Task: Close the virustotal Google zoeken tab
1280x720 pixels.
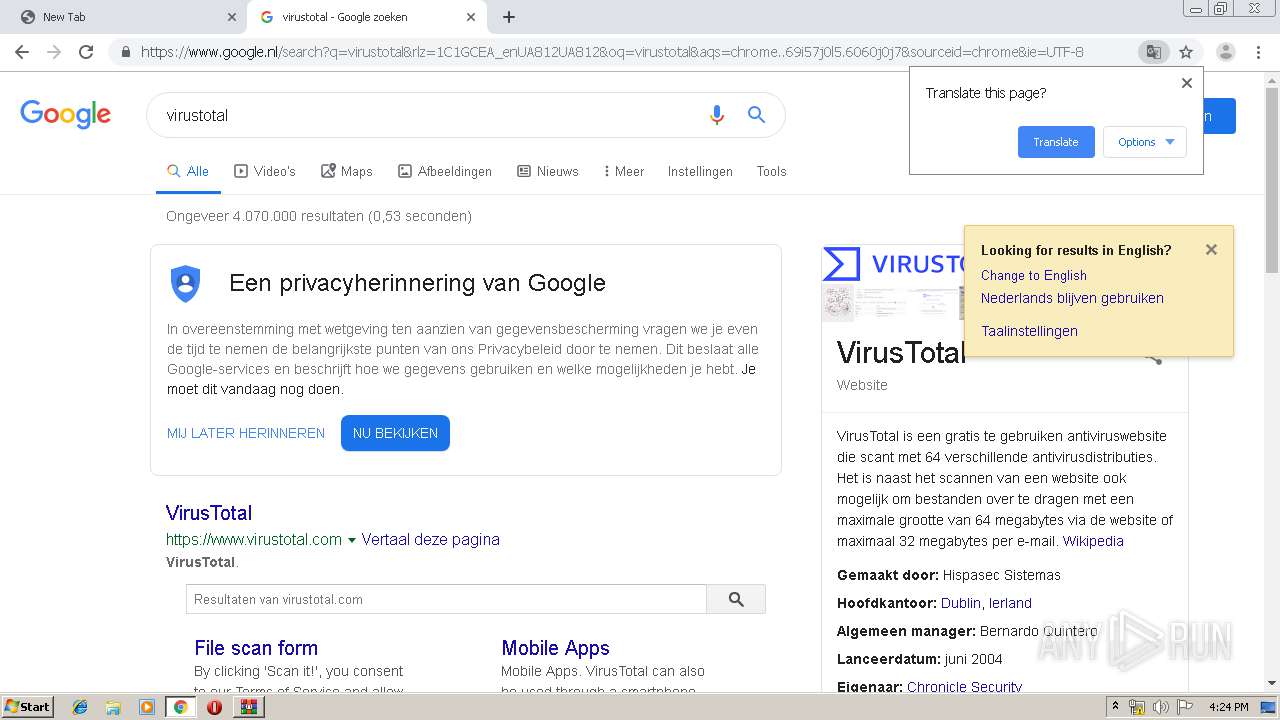Action: 471,17
